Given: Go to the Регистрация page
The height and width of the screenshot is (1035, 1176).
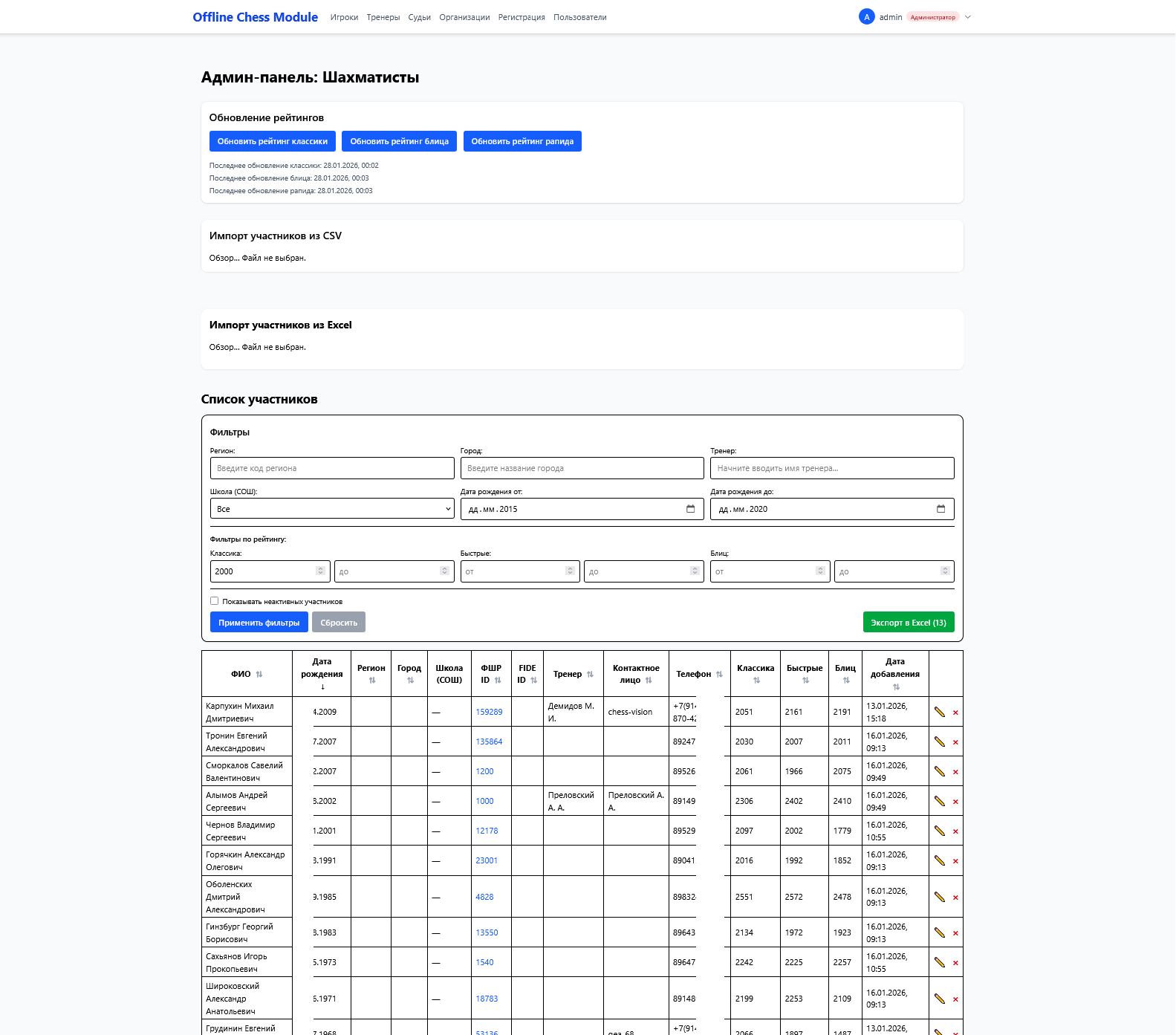Looking at the screenshot, I should pos(522,17).
